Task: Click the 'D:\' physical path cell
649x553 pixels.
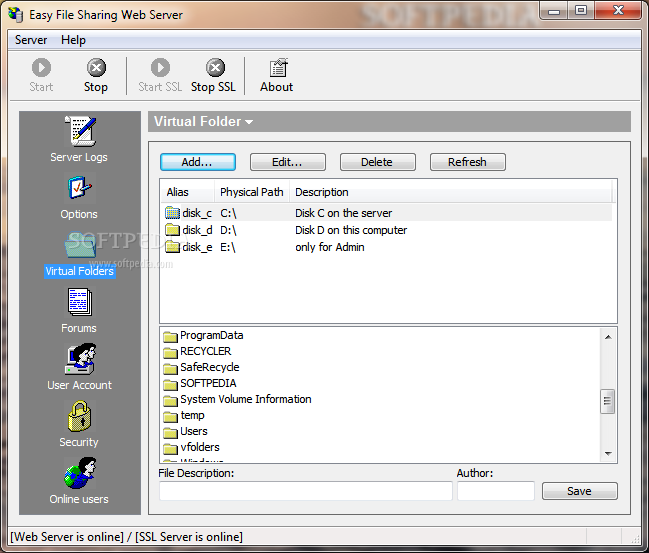Action: pos(228,230)
